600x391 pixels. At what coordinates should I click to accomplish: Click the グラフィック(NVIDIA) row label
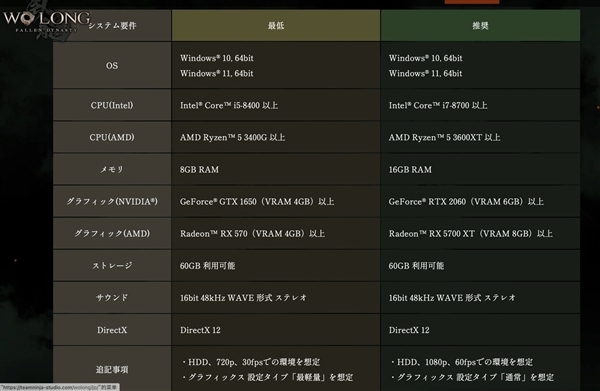tap(112, 202)
